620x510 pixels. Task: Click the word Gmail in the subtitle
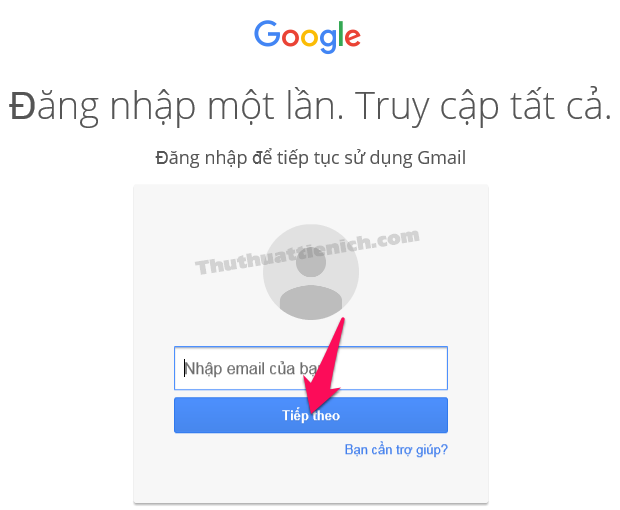(x=442, y=158)
